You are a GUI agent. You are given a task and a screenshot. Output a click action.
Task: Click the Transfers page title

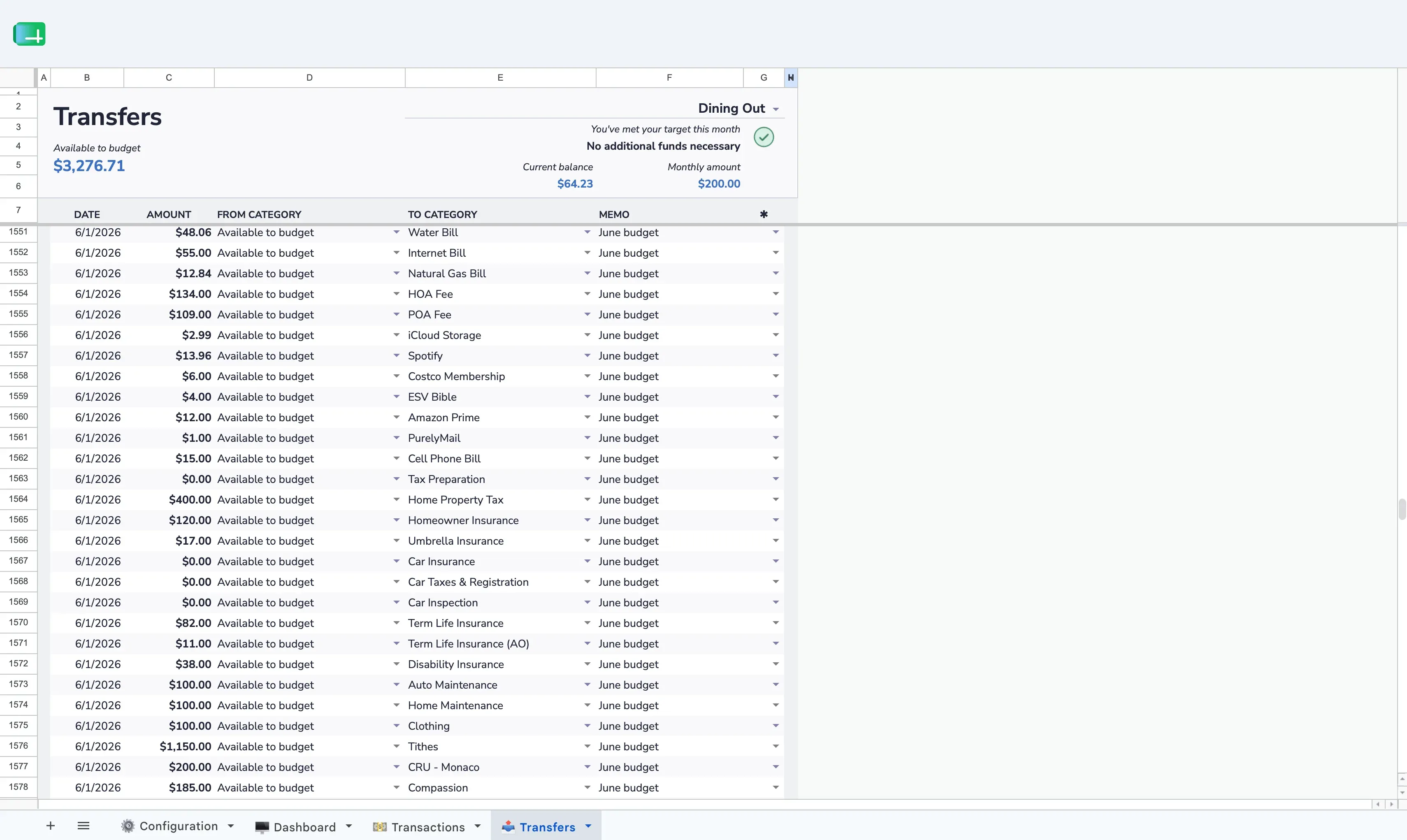tap(107, 116)
